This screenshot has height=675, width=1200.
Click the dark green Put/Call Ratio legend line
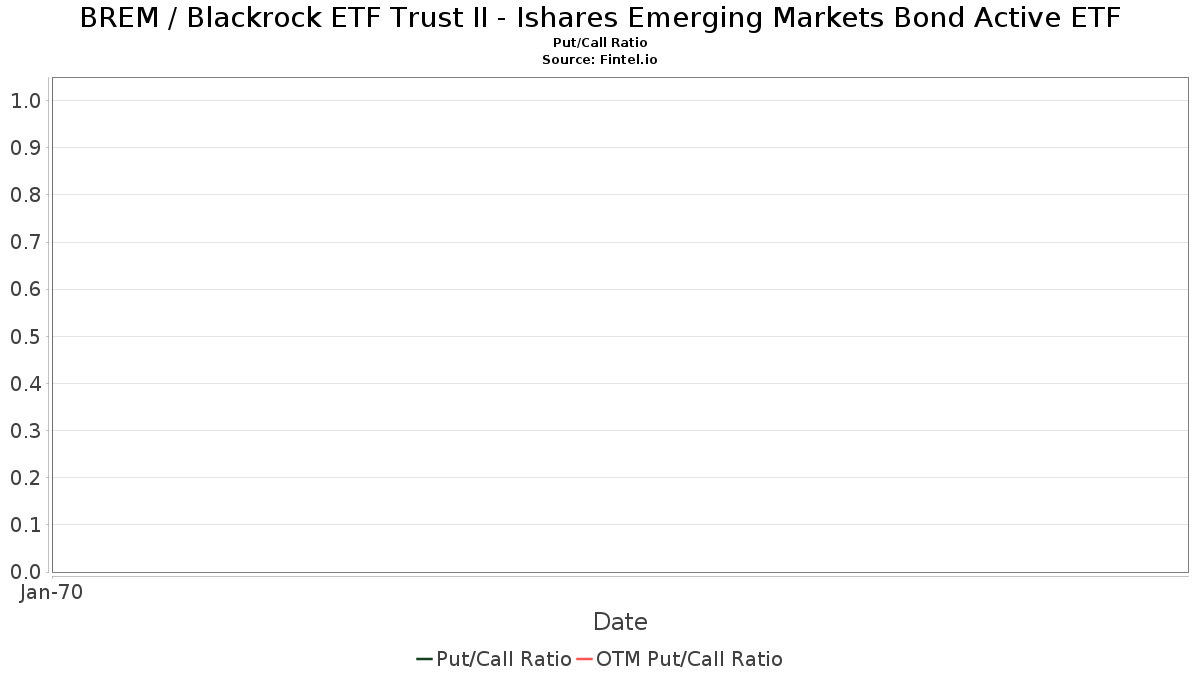(x=424, y=659)
